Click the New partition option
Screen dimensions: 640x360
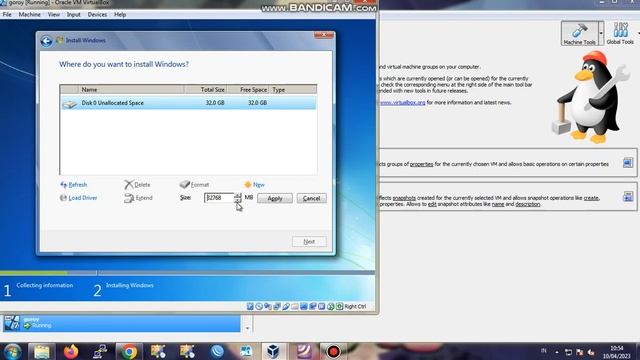coord(254,185)
